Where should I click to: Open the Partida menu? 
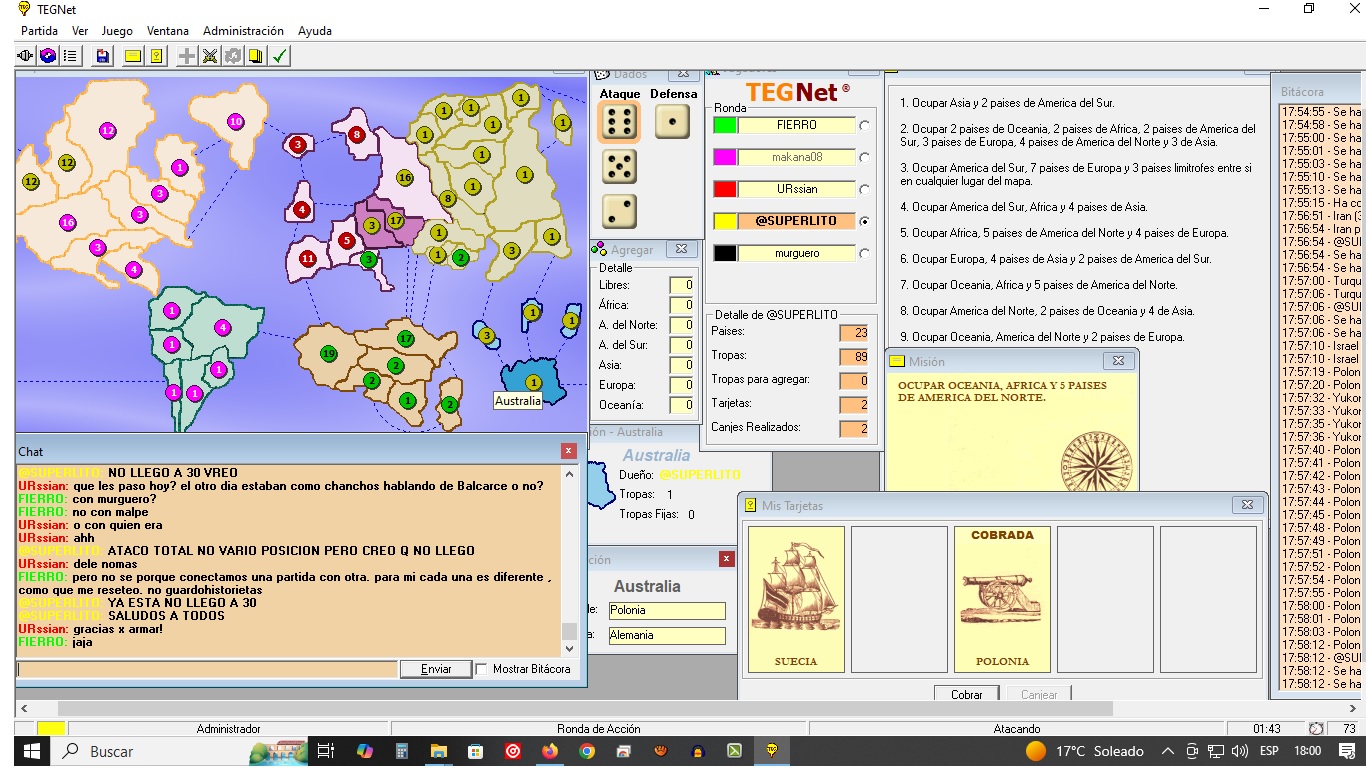[39, 31]
